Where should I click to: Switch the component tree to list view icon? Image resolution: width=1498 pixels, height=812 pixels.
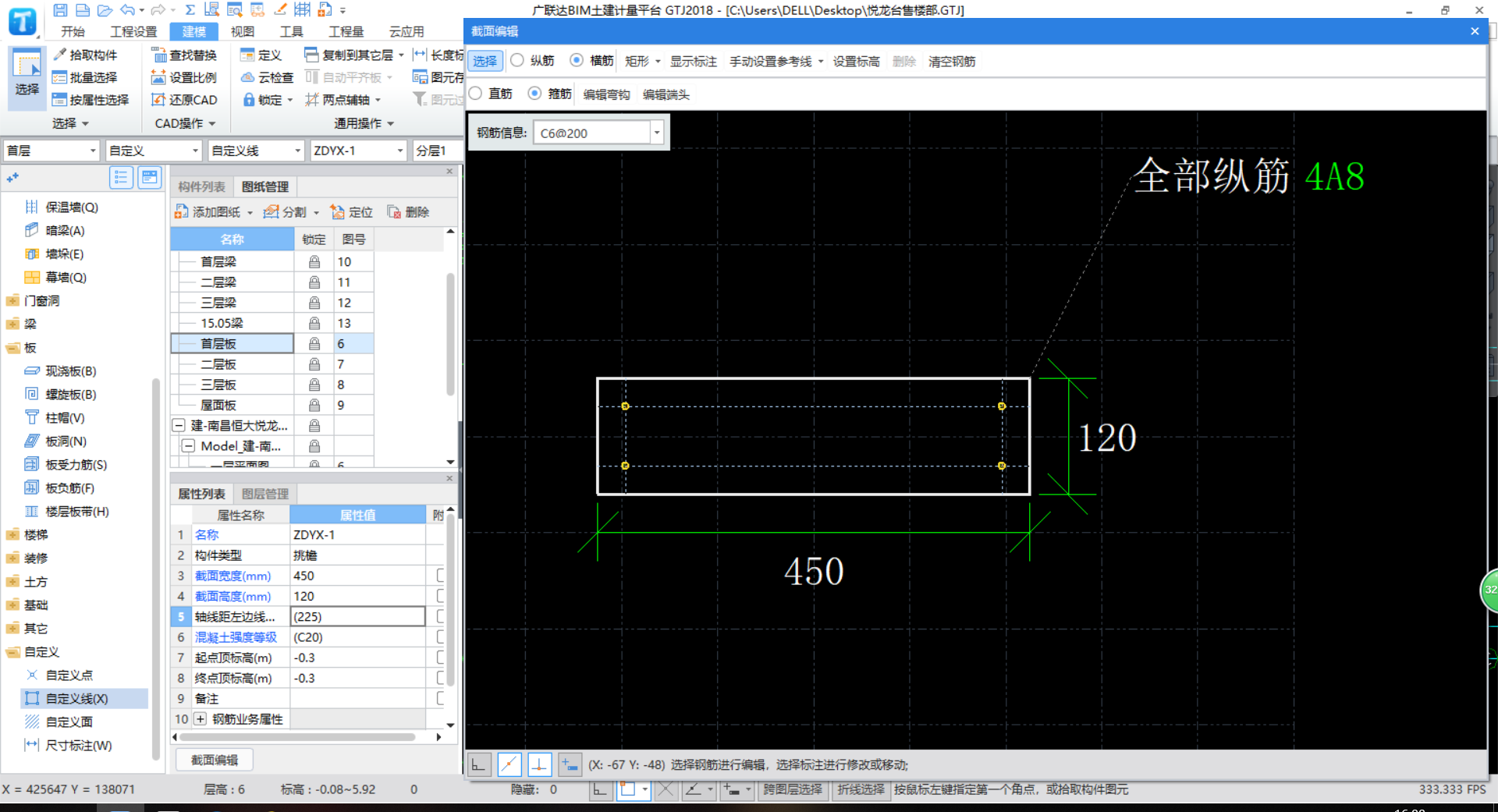121,178
